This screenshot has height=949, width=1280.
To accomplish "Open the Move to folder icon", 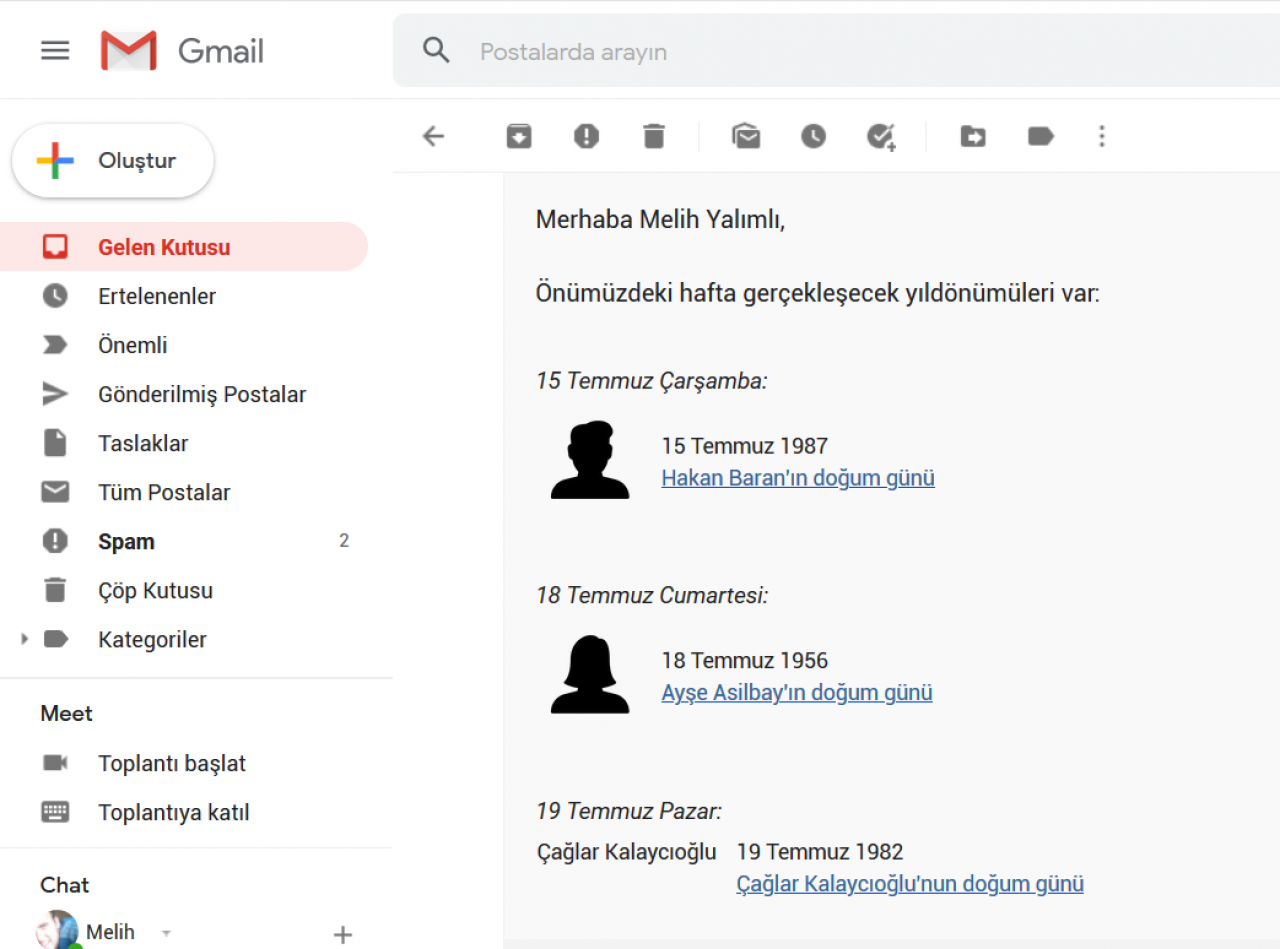I will 973,136.
